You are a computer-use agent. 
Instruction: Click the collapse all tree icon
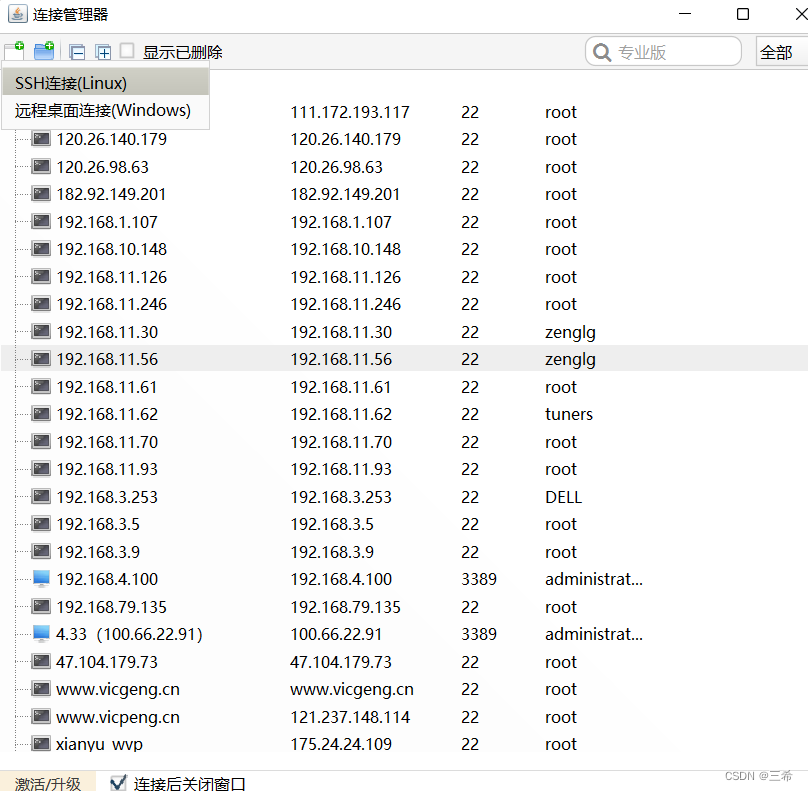pos(77,51)
